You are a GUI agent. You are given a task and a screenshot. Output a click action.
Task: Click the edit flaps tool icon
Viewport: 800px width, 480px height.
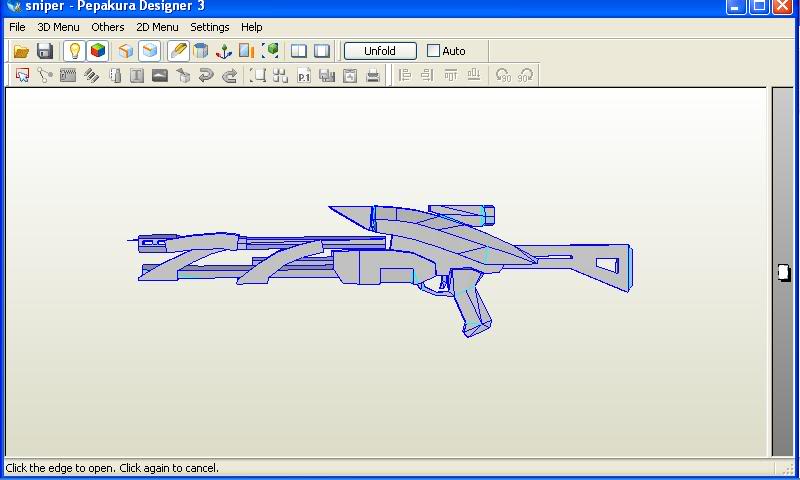pos(68,75)
